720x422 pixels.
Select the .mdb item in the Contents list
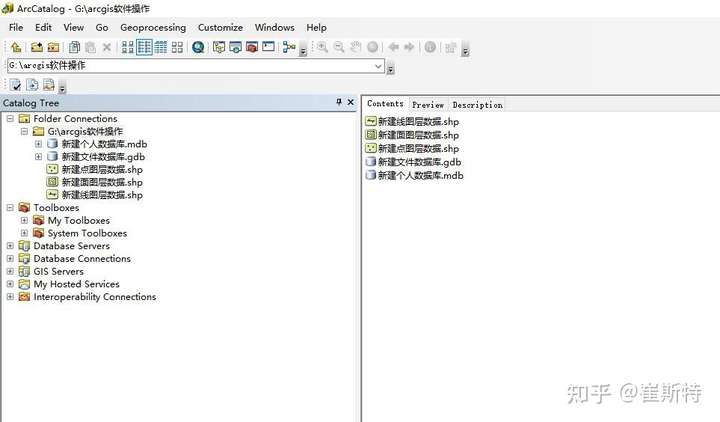coord(415,175)
